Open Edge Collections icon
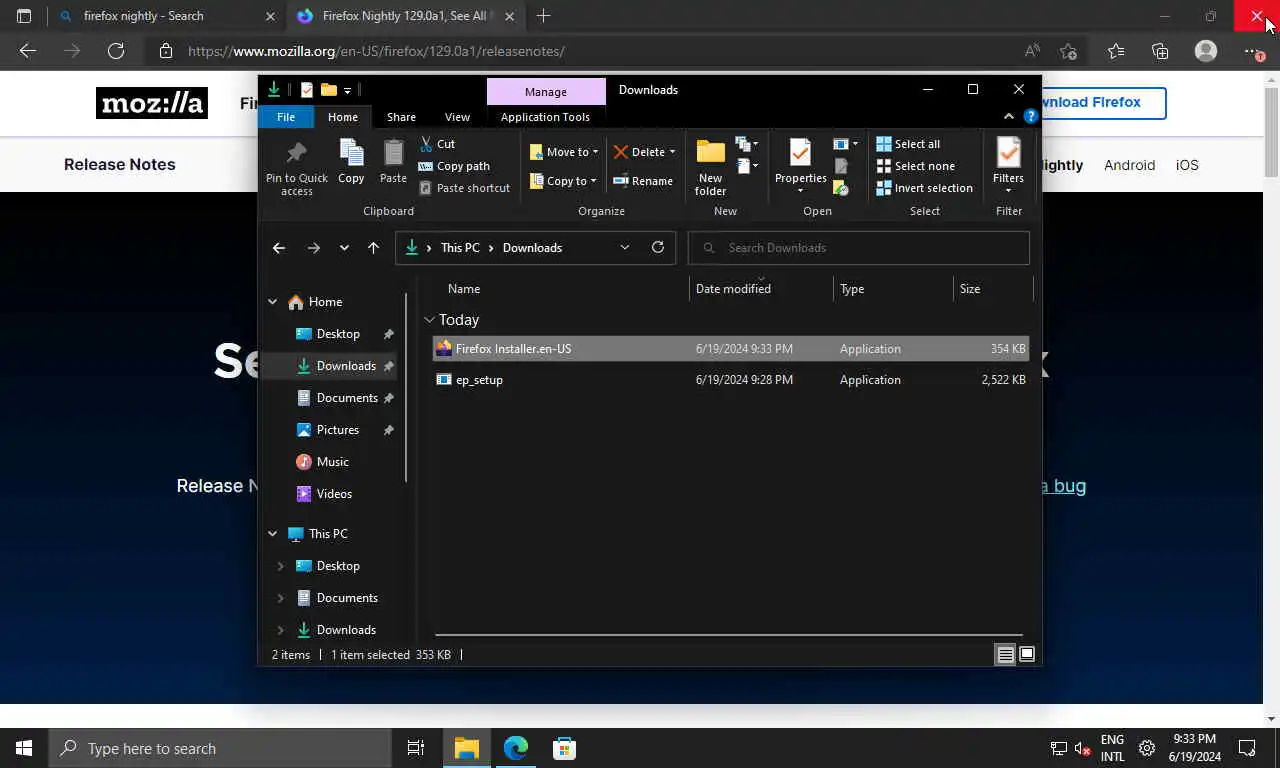This screenshot has height=768, width=1280. (x=1160, y=51)
